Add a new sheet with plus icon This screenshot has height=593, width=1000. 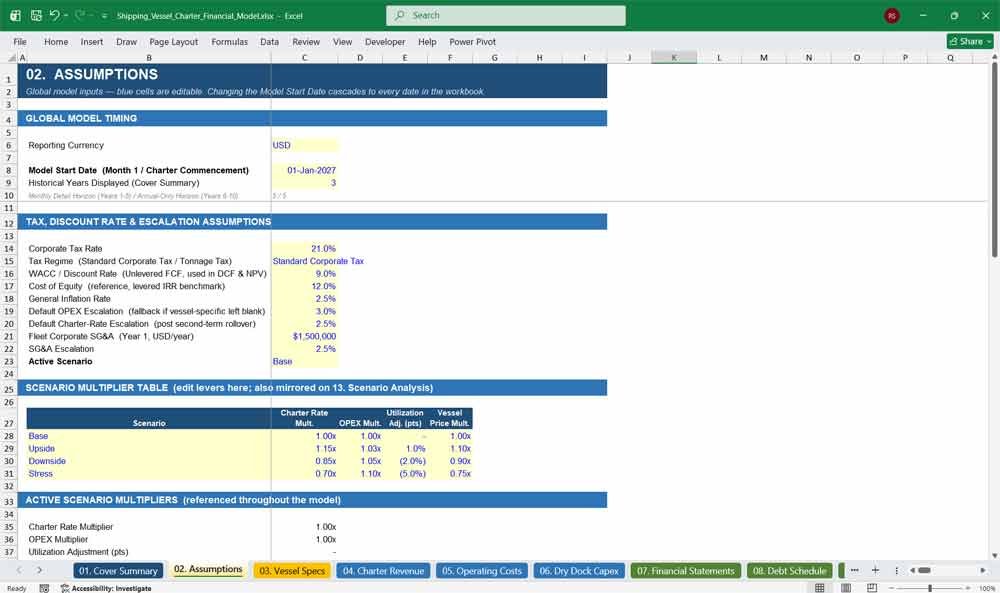(876, 570)
